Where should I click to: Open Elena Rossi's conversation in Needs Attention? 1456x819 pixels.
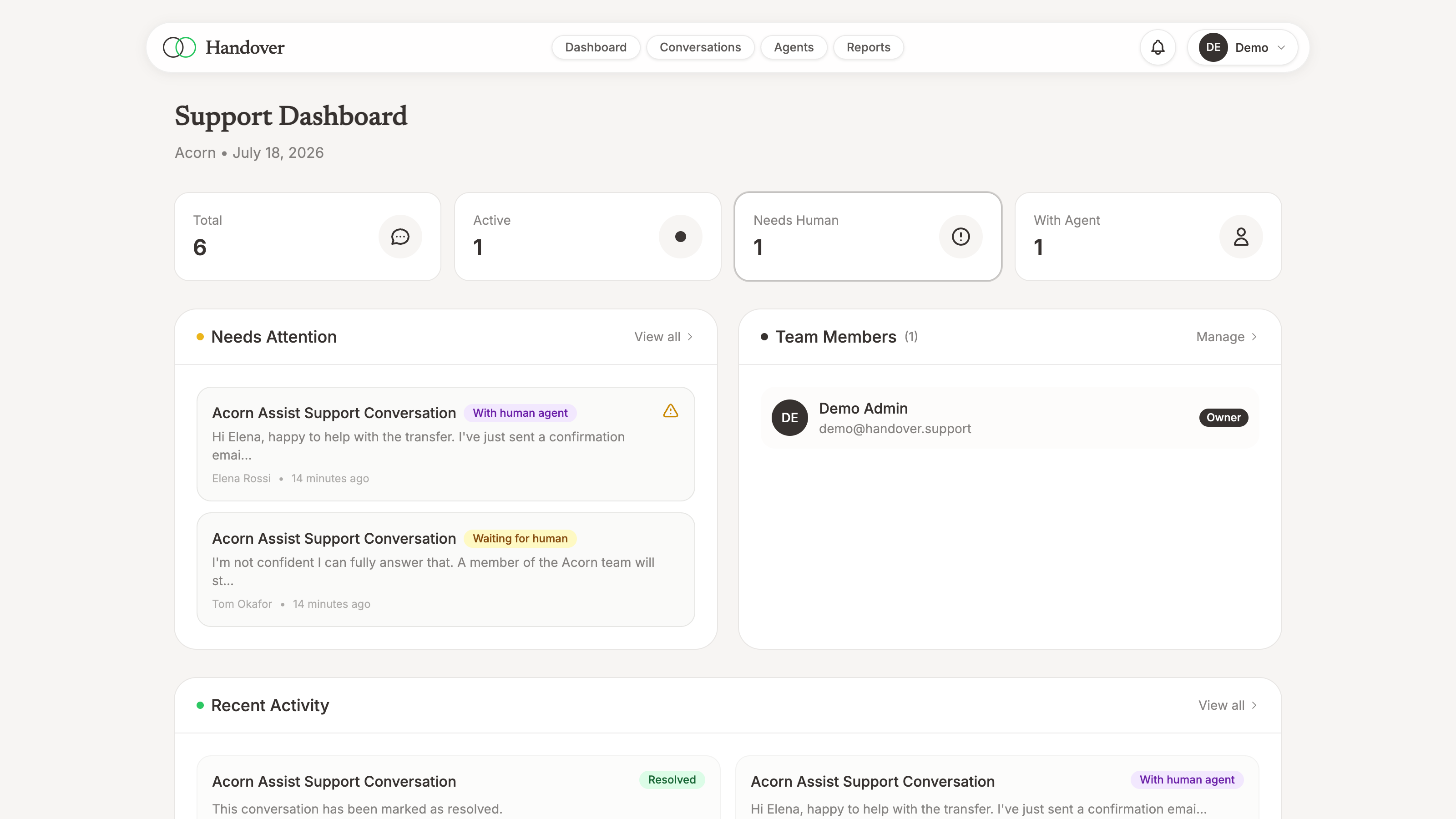point(446,444)
